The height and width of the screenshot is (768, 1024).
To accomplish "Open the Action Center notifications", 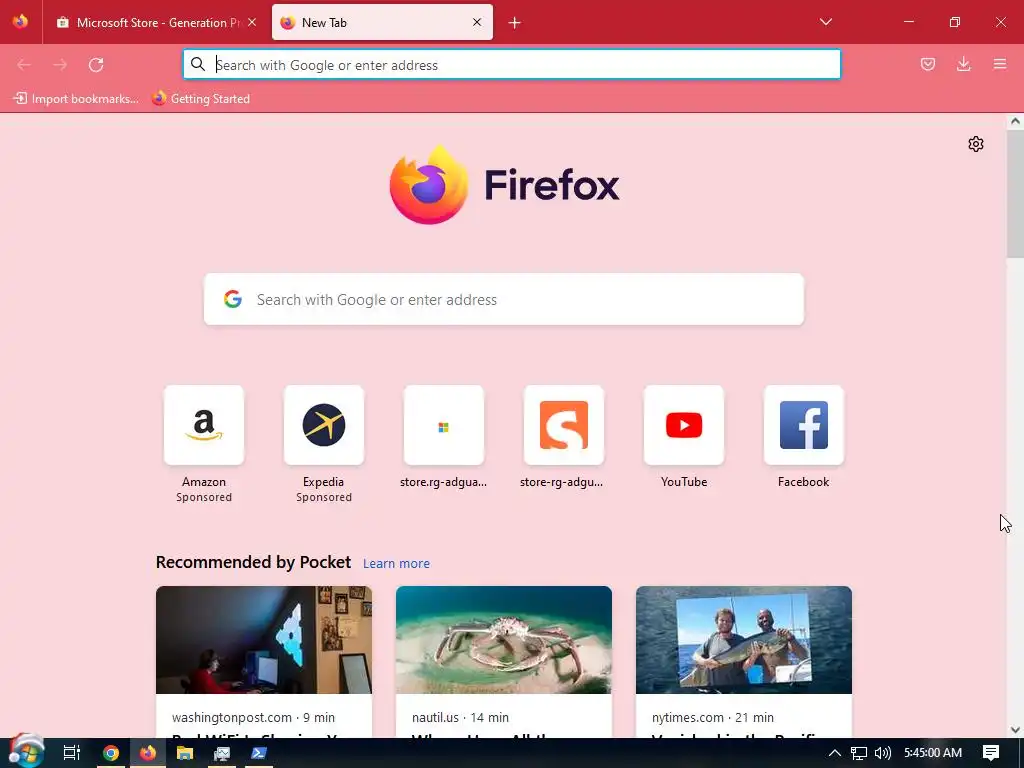I will [991, 753].
